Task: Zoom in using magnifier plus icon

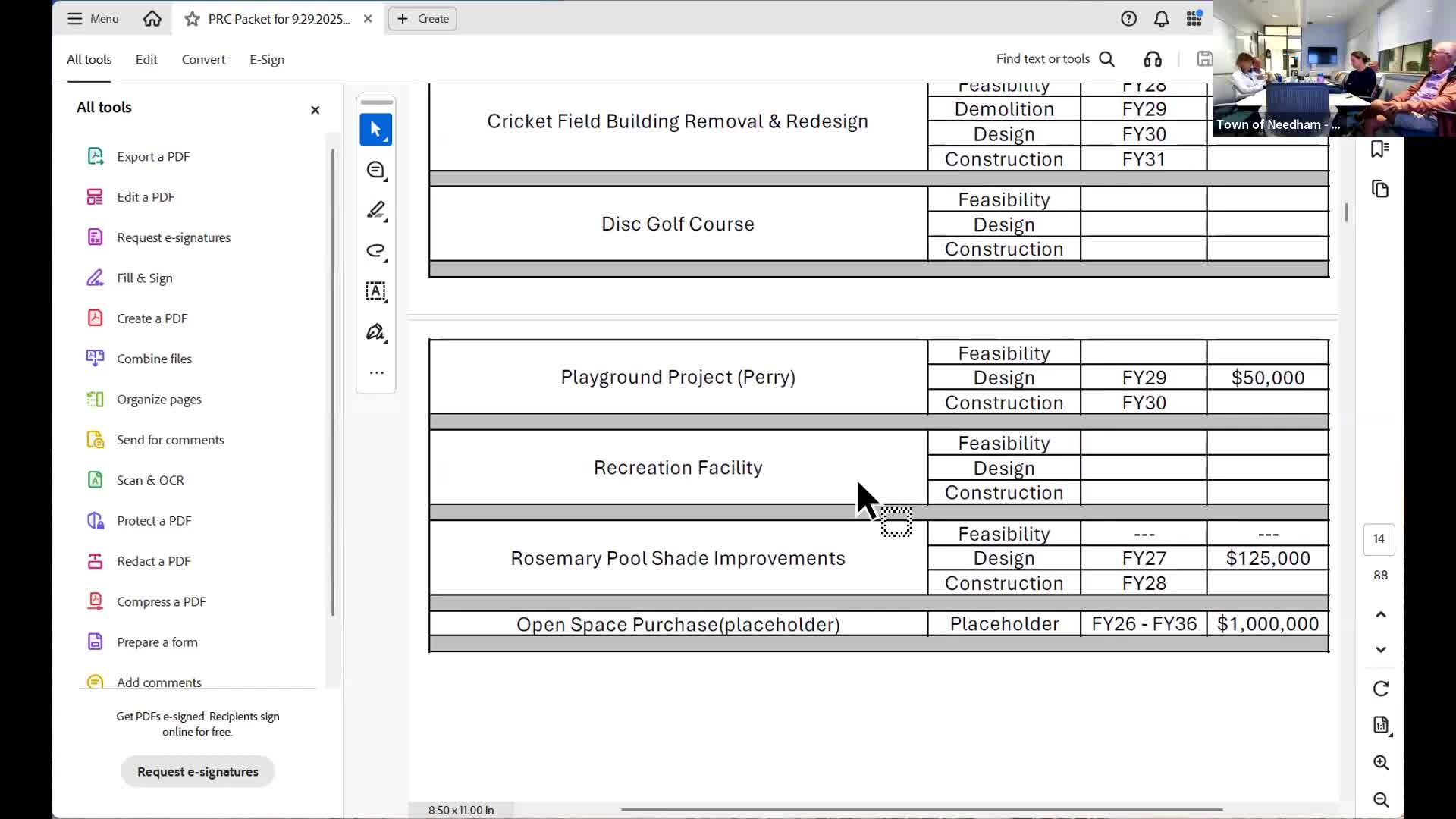Action: pos(1380,763)
